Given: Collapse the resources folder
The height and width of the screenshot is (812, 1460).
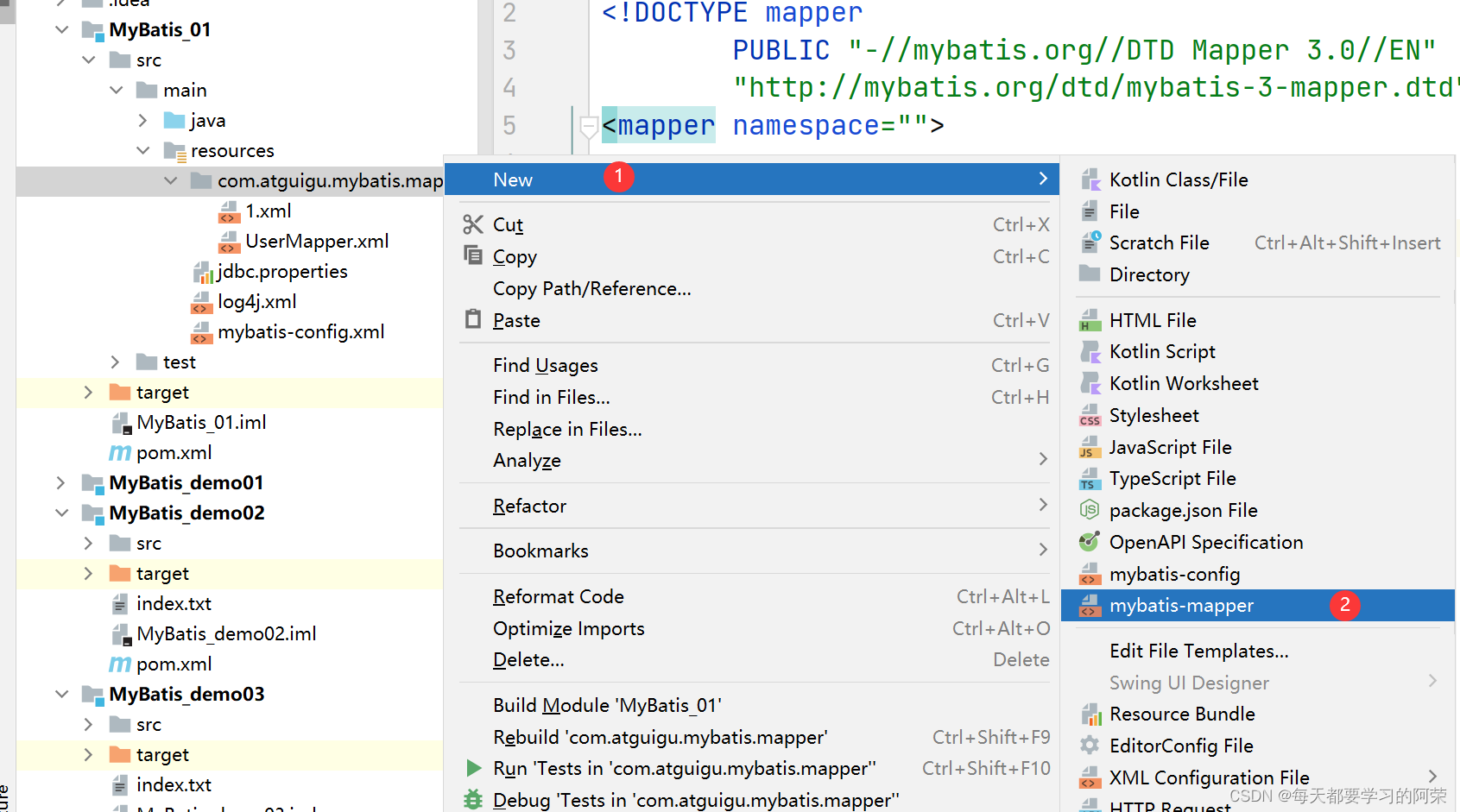Looking at the screenshot, I should [143, 151].
